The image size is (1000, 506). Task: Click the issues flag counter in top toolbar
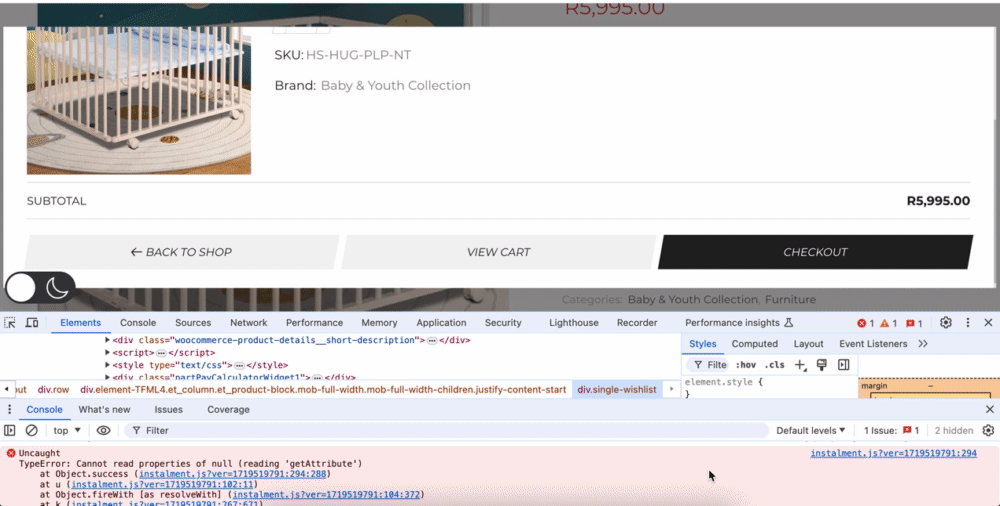pyautogui.click(x=914, y=324)
